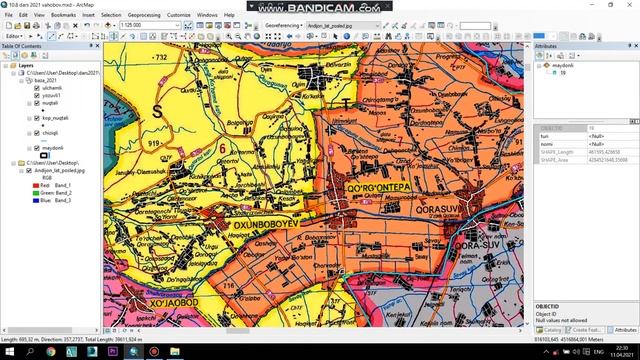
Task: Open the File menu
Action: [x=9, y=15]
